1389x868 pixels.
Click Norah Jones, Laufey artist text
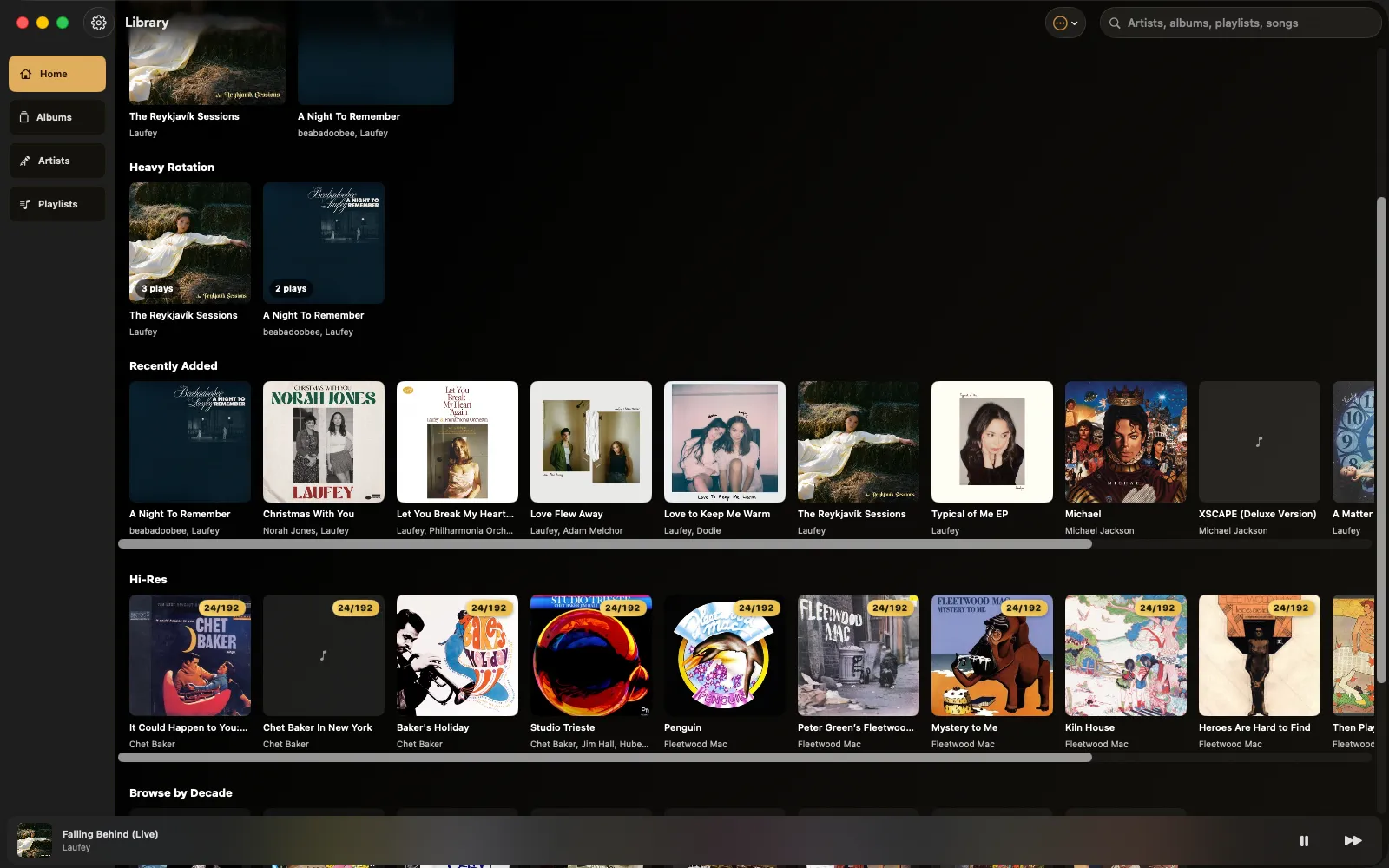point(306,530)
